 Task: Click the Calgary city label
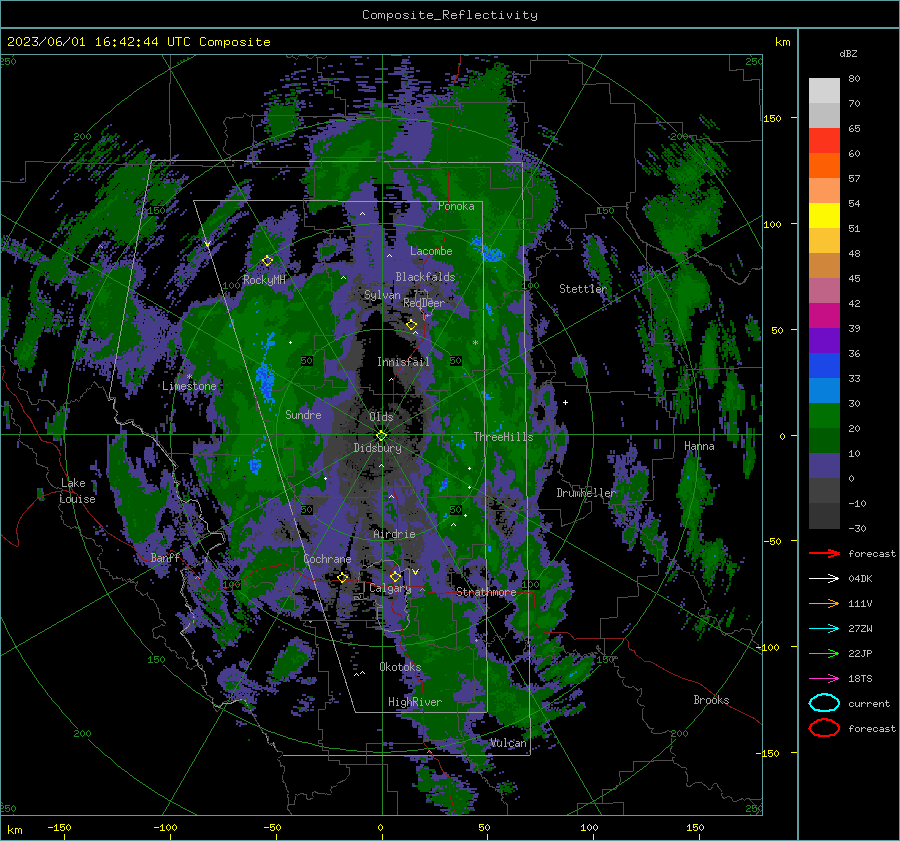point(390,588)
